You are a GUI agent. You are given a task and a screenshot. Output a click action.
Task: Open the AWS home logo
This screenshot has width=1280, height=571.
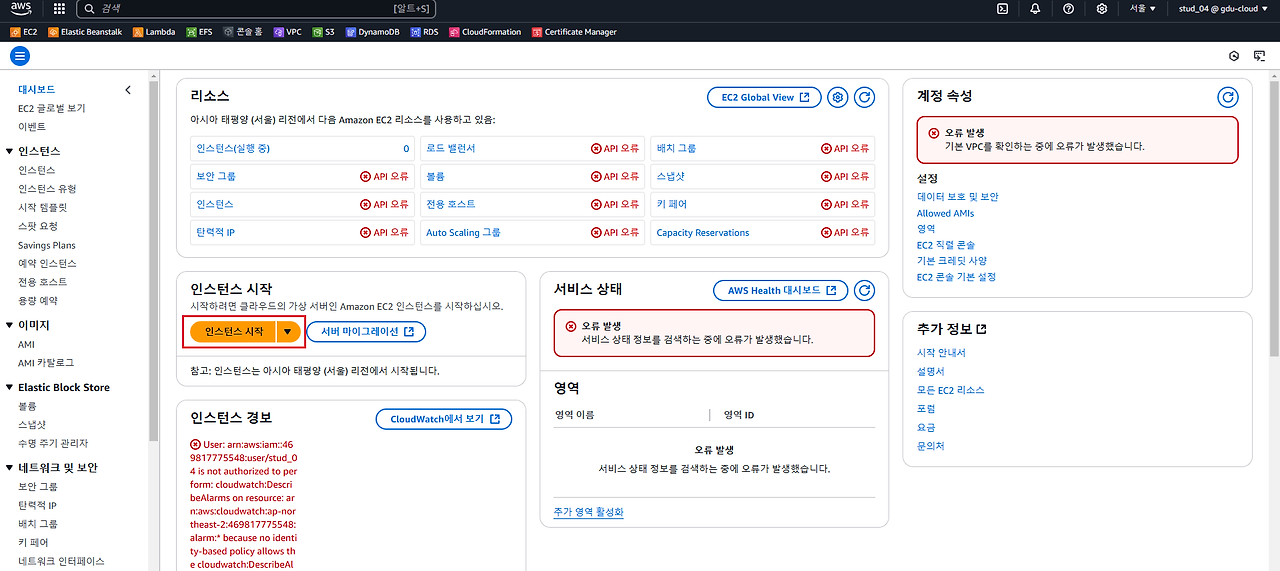[21, 9]
